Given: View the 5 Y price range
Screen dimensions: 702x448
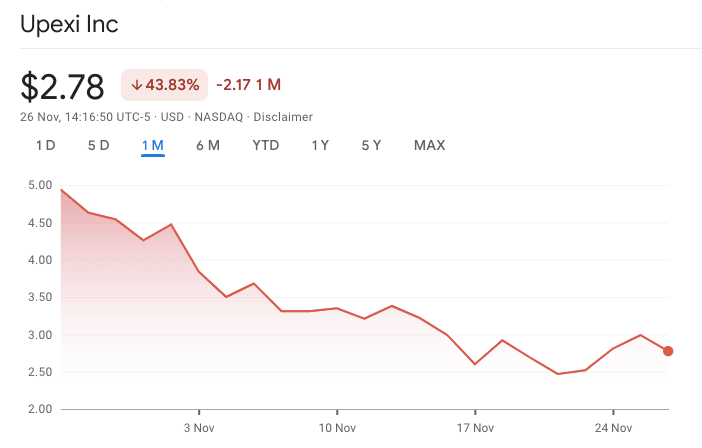Looking at the screenshot, I should [x=371, y=145].
